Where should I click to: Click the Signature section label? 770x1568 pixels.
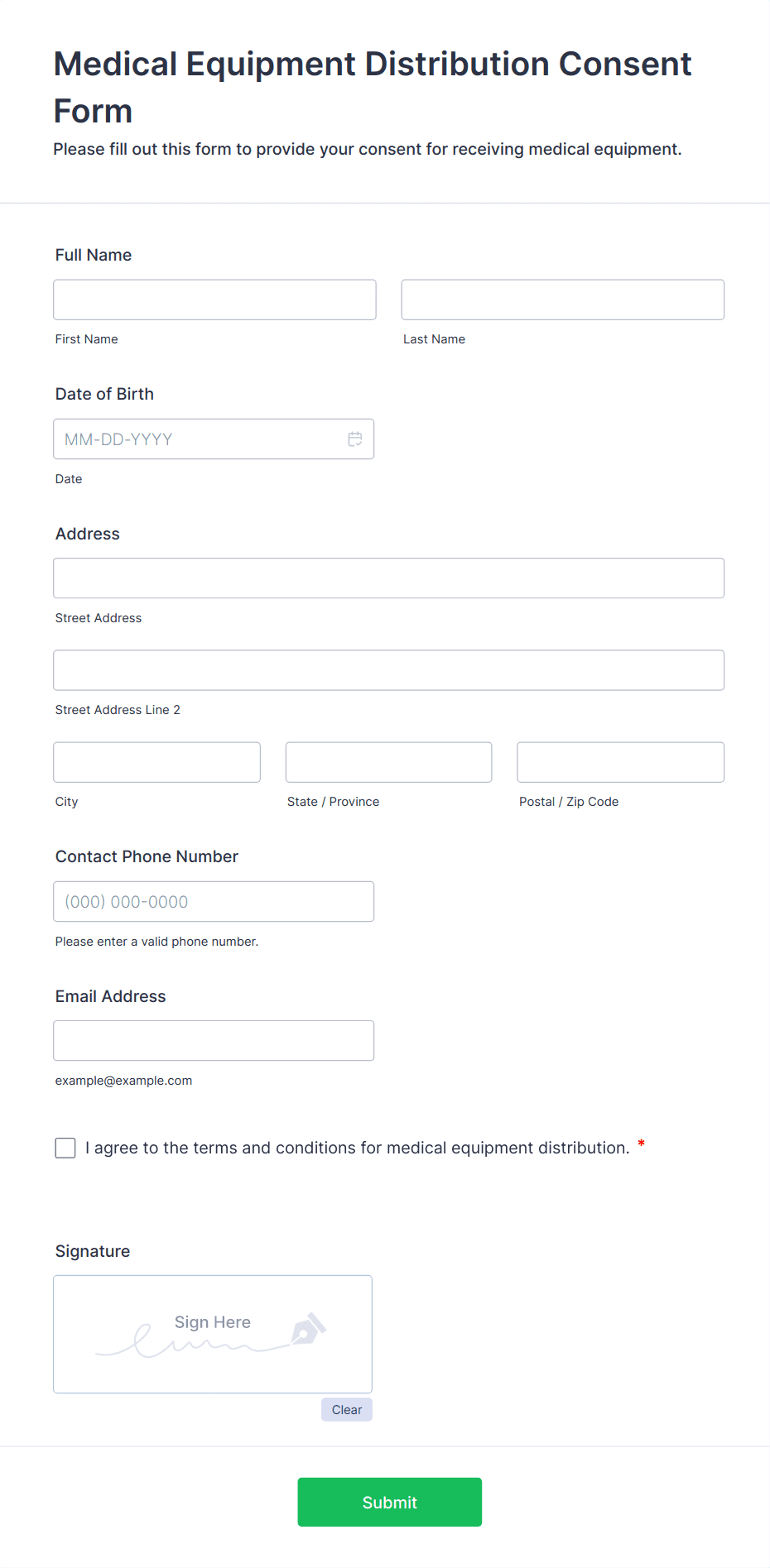pyautogui.click(x=93, y=1251)
